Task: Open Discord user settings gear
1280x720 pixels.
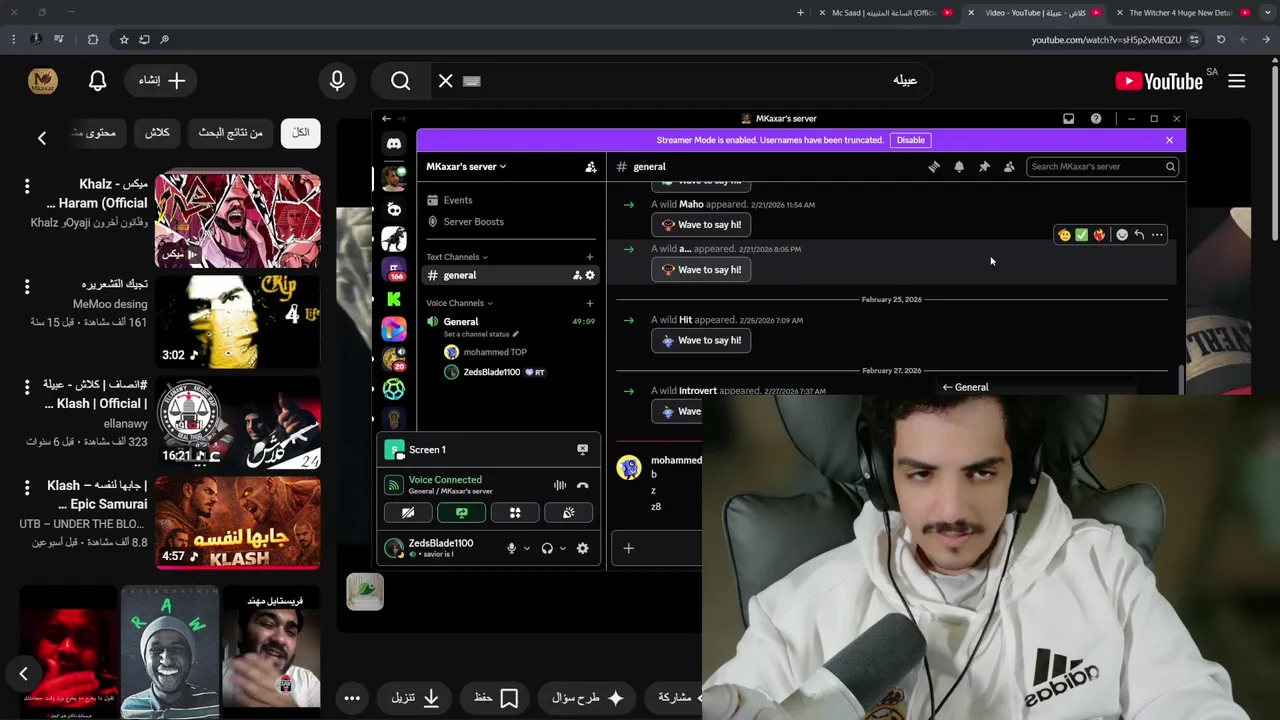Action: point(583,548)
